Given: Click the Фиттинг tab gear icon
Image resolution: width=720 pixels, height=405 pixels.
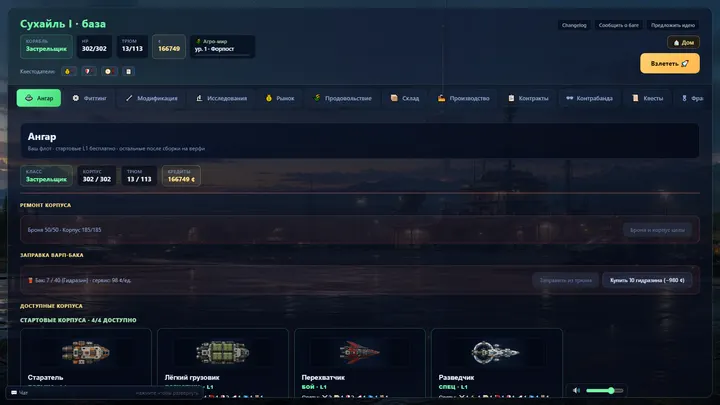Looking at the screenshot, I should point(76,98).
